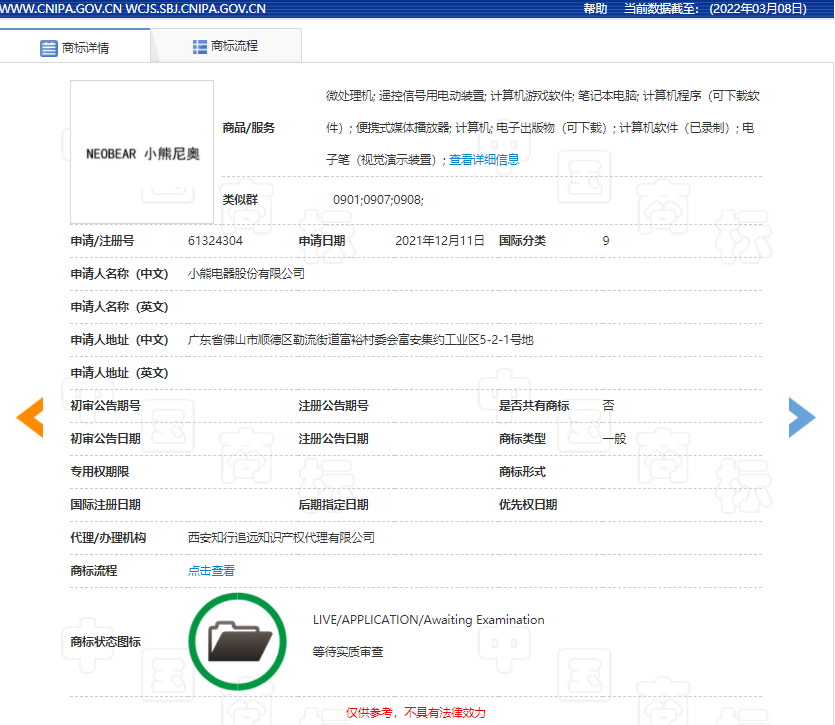Select shared trademark value 否
Viewport: 835px width, 725px height.
608,406
